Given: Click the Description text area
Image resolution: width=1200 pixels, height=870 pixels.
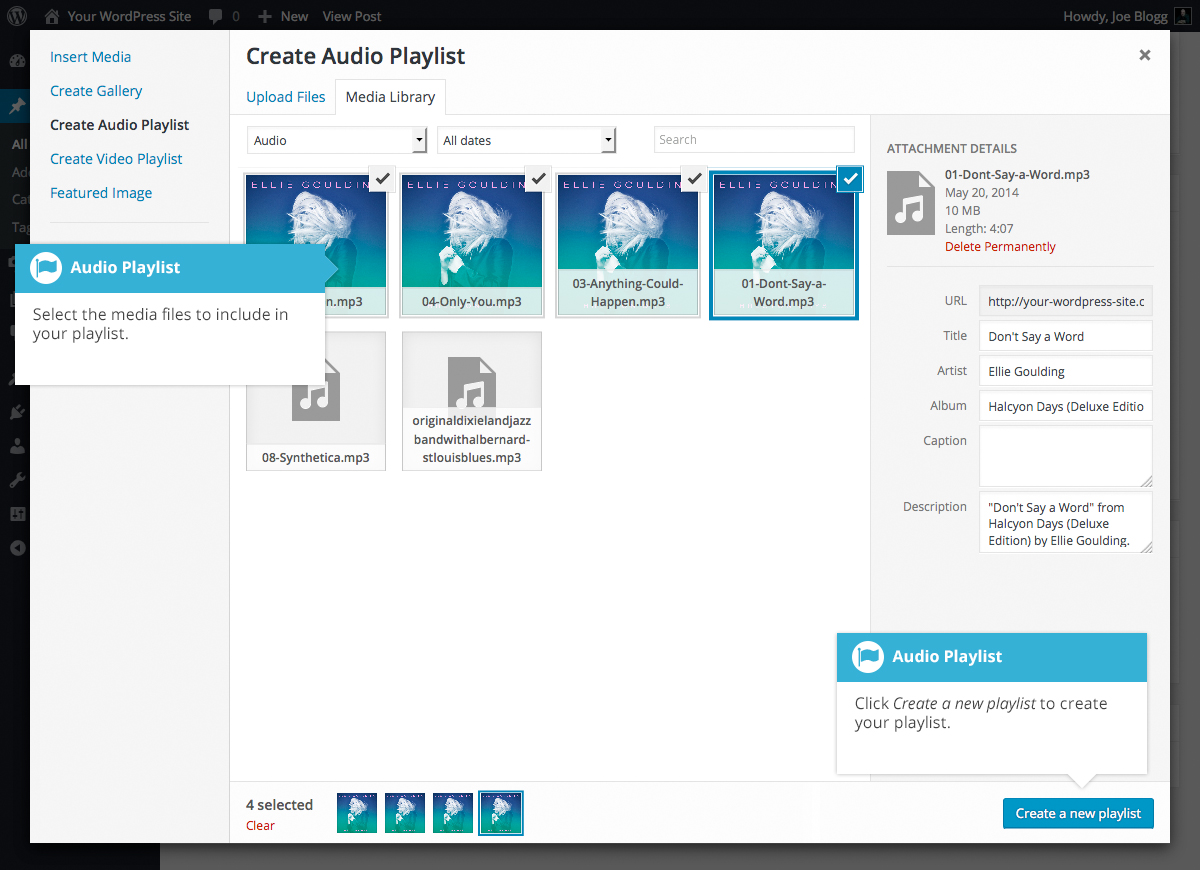Looking at the screenshot, I should click(1066, 522).
